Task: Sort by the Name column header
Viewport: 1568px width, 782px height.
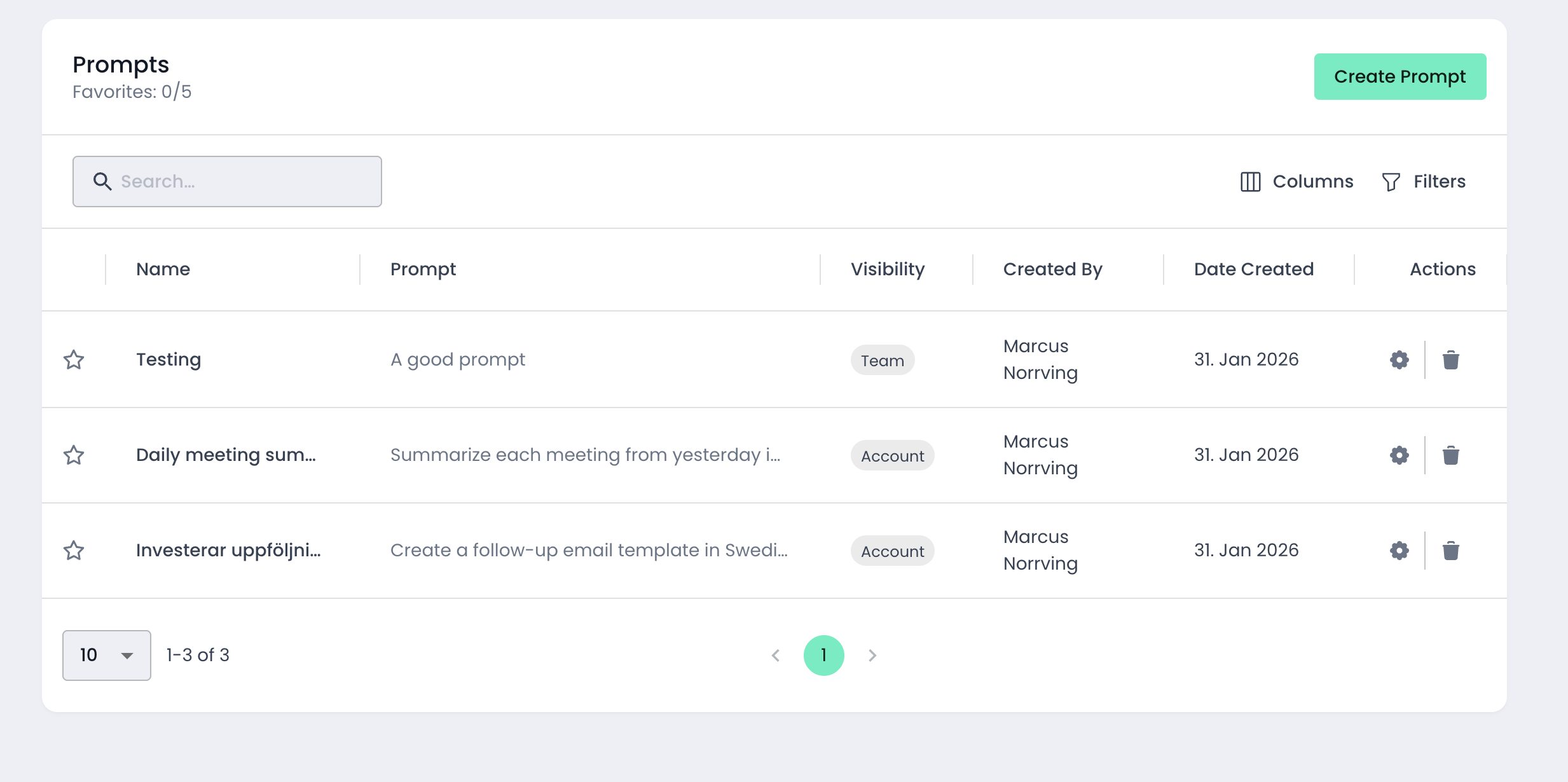Action: point(163,270)
